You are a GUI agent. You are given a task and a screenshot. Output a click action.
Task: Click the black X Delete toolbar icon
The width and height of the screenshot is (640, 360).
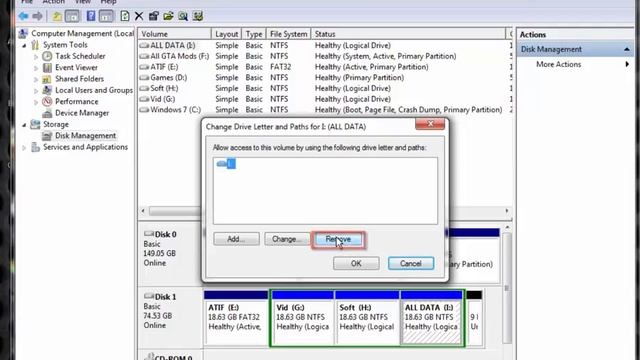139,16
